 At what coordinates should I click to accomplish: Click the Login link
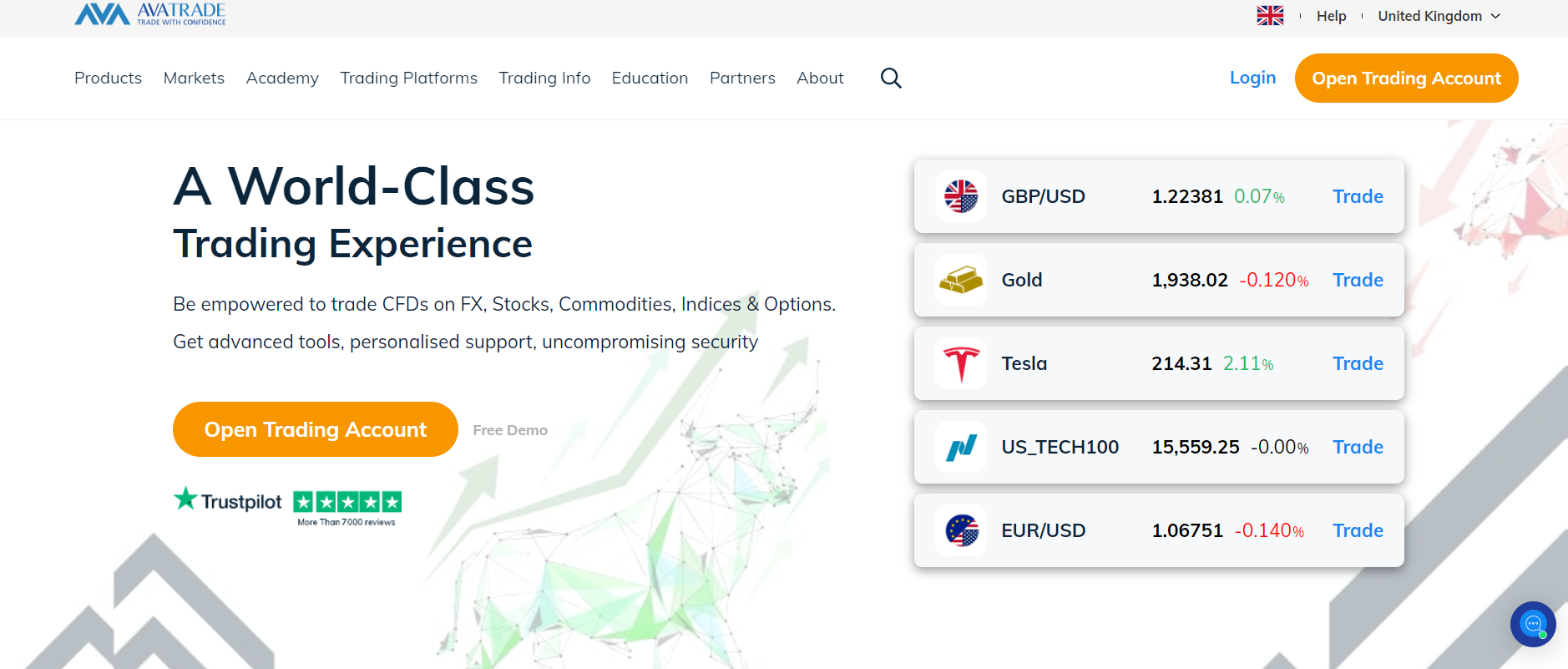pyautogui.click(x=1252, y=78)
